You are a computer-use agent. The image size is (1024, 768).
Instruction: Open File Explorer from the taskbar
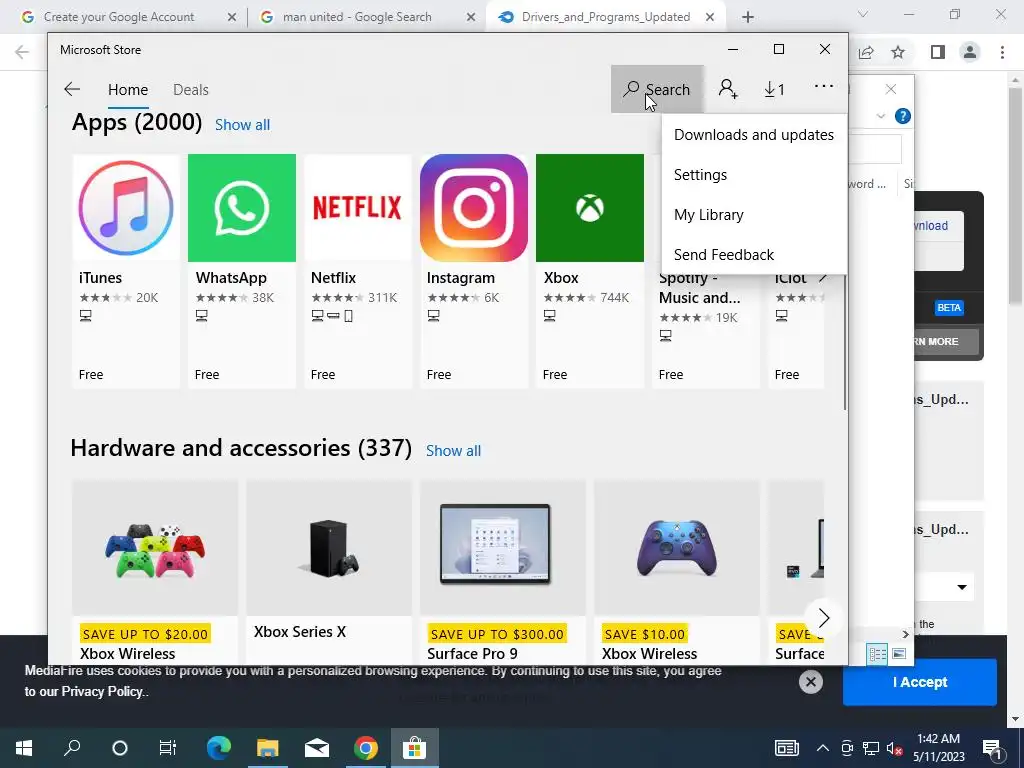tap(267, 748)
